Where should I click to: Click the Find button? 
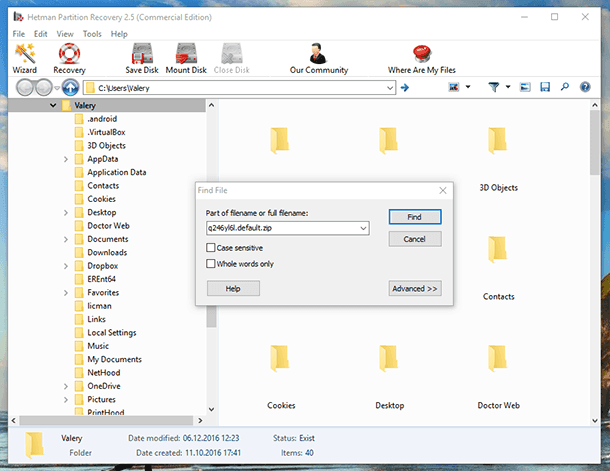click(x=415, y=217)
